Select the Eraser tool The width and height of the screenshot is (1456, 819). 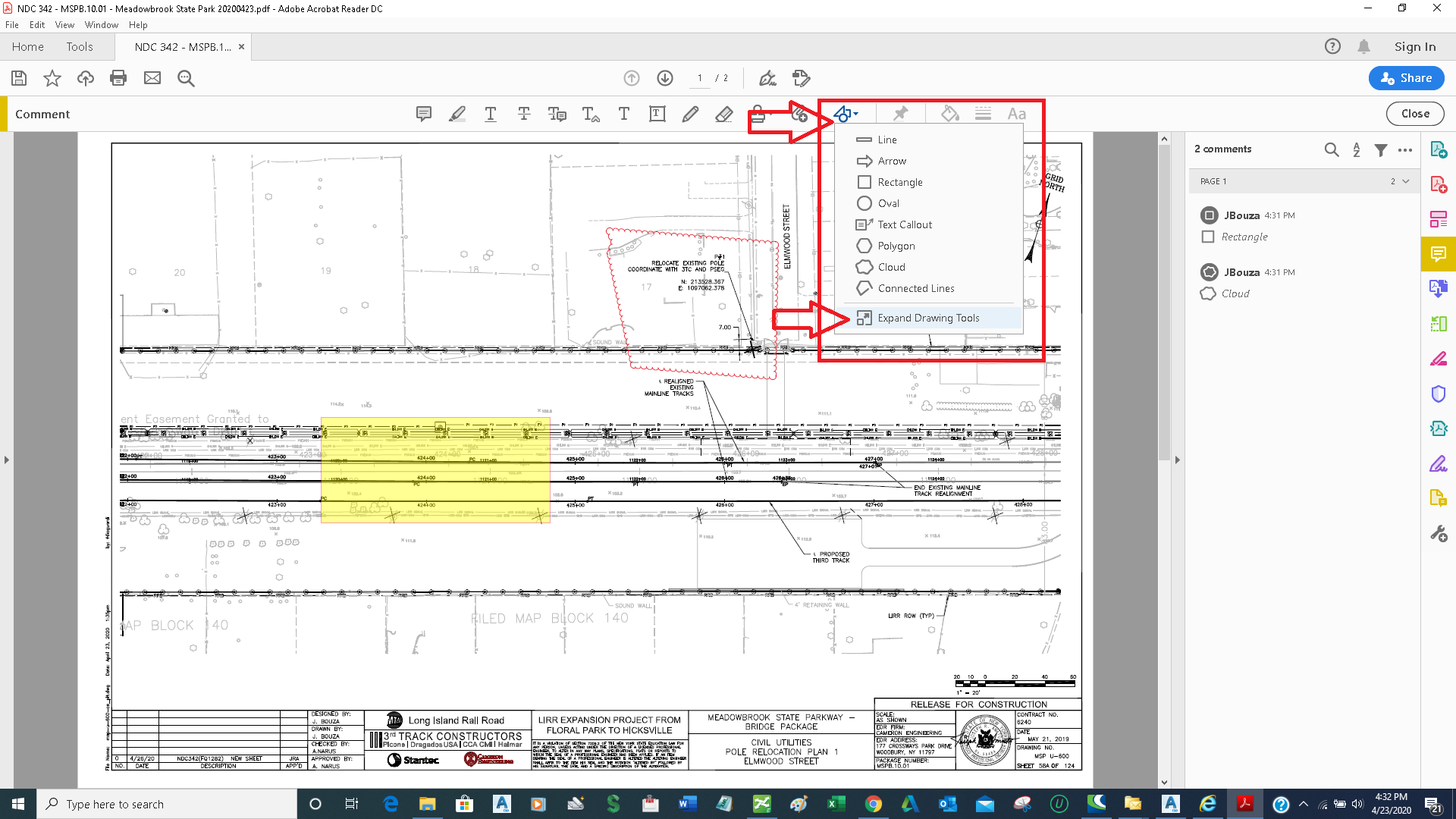tap(724, 114)
